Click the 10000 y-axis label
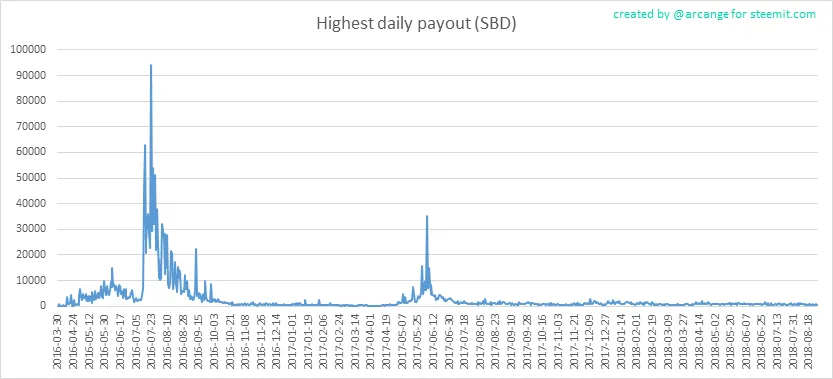The height and width of the screenshot is (379, 833). click(x=31, y=280)
